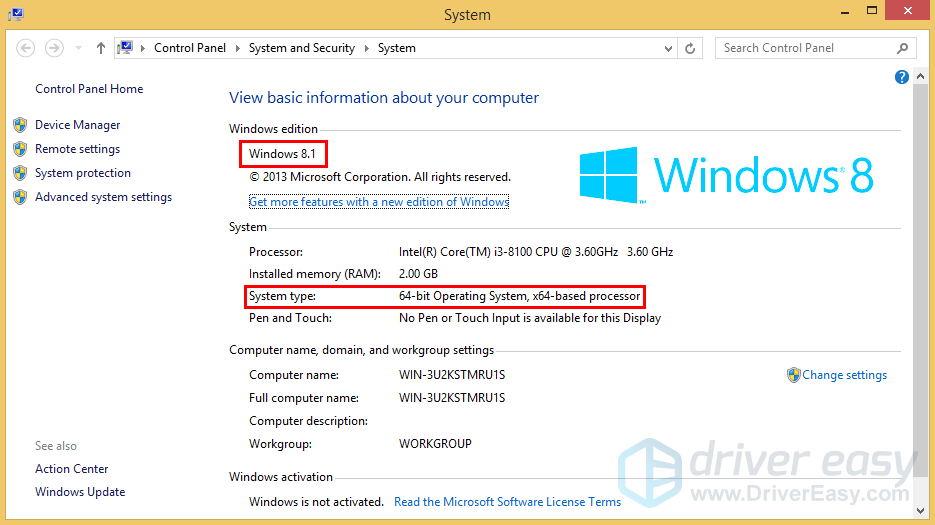Expand the address bar history dropdown
The width and height of the screenshot is (935, 525).
click(668, 48)
